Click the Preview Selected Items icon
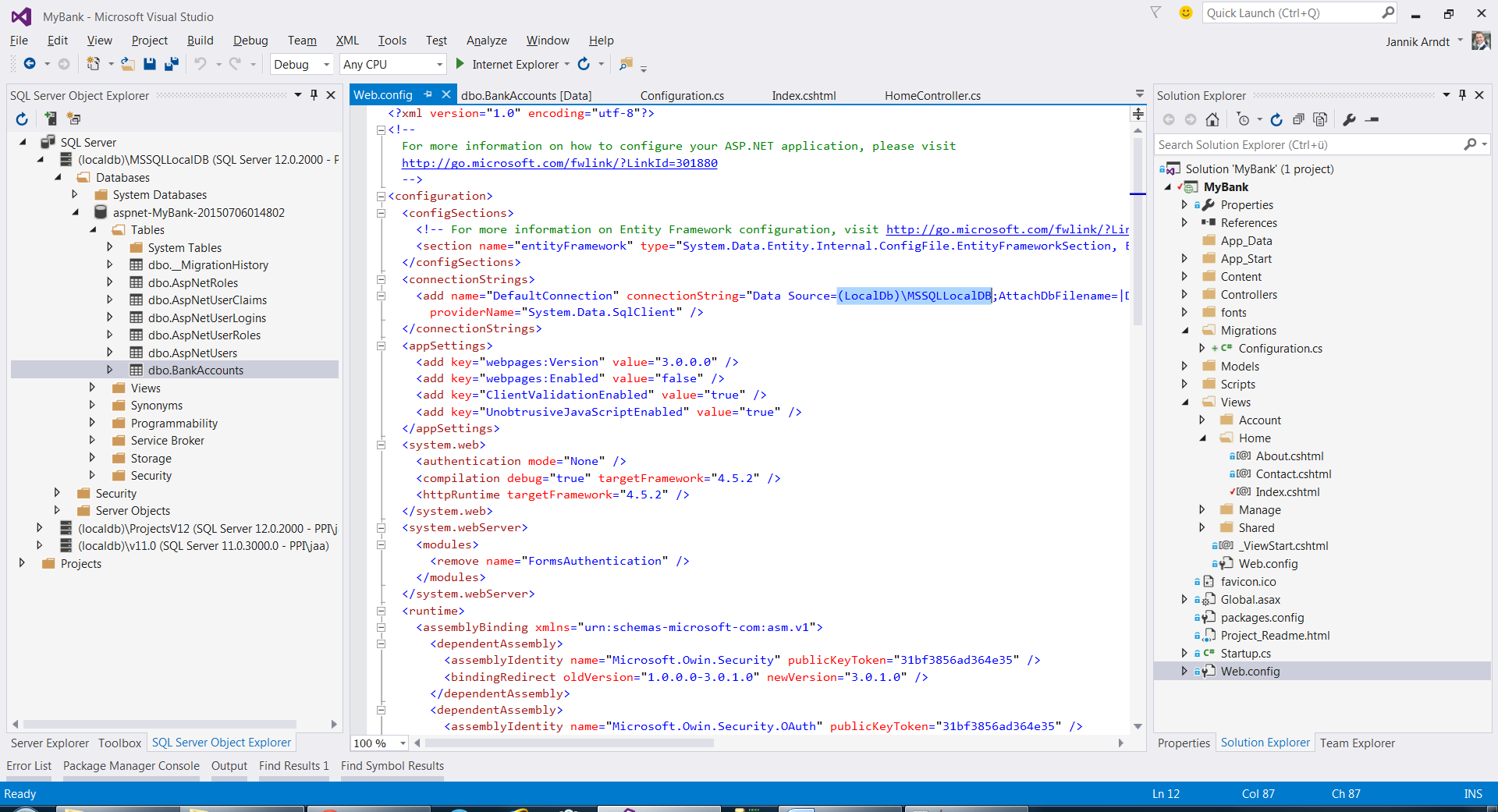 tap(1373, 119)
